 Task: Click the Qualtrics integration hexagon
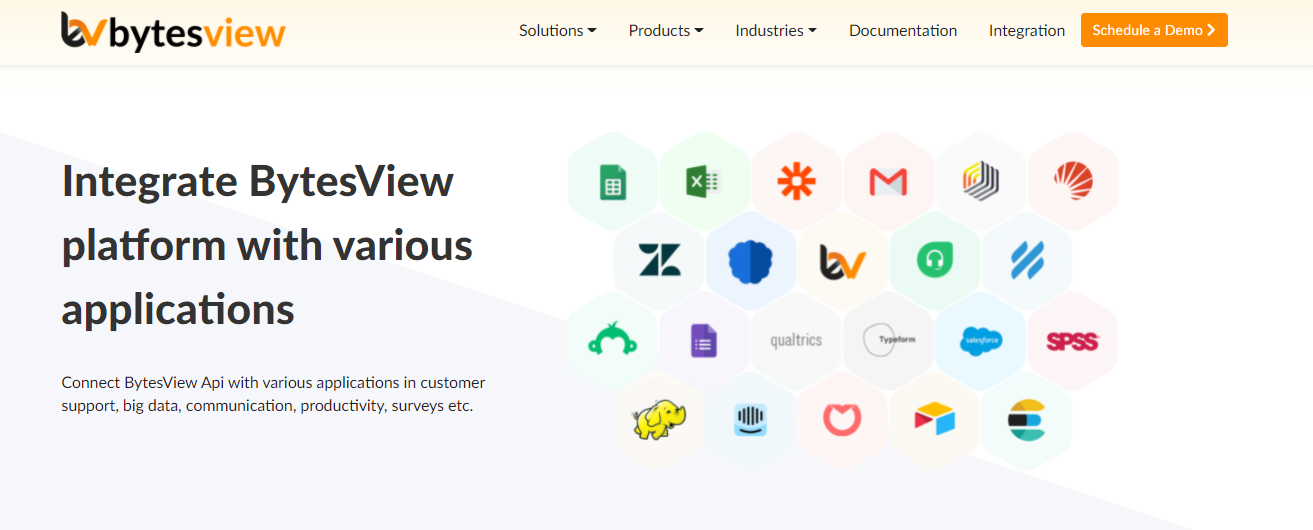click(x=796, y=341)
